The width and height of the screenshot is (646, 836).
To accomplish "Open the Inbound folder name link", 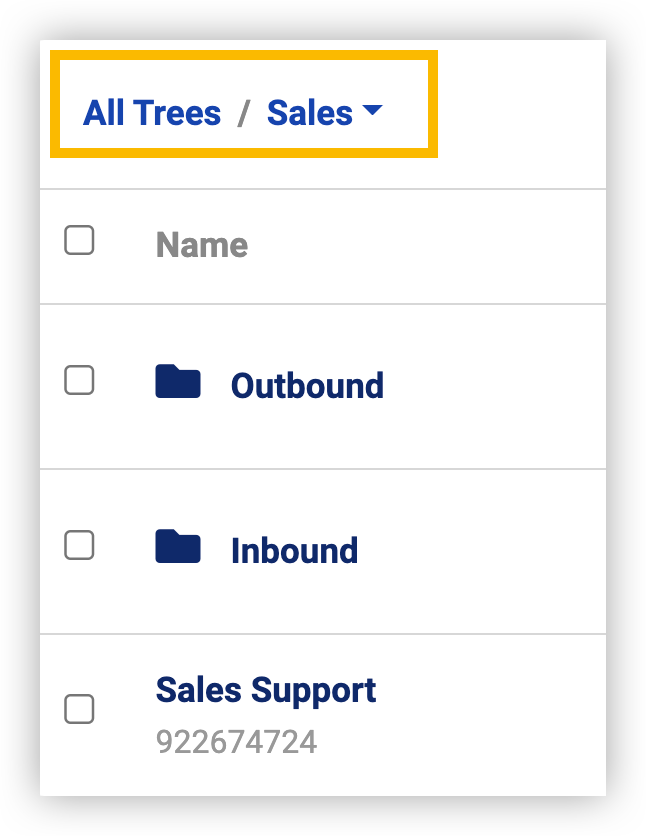I will pyautogui.click(x=294, y=550).
